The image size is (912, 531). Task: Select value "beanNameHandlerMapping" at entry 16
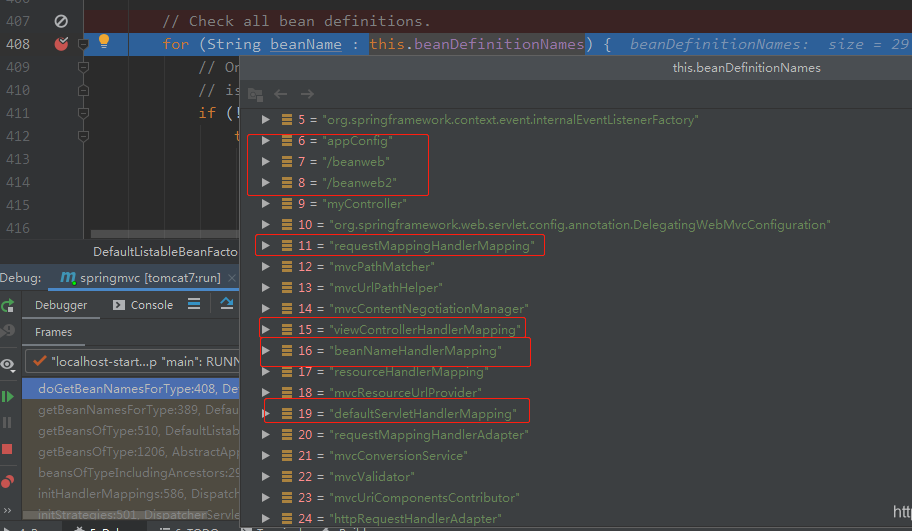pos(416,351)
